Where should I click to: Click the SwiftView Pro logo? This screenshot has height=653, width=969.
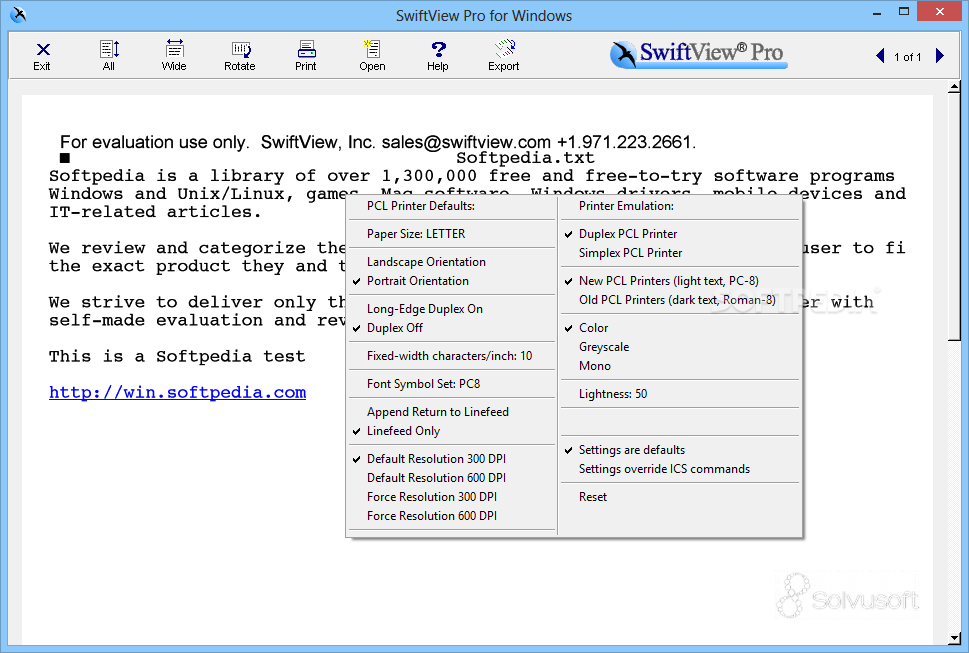pos(698,54)
